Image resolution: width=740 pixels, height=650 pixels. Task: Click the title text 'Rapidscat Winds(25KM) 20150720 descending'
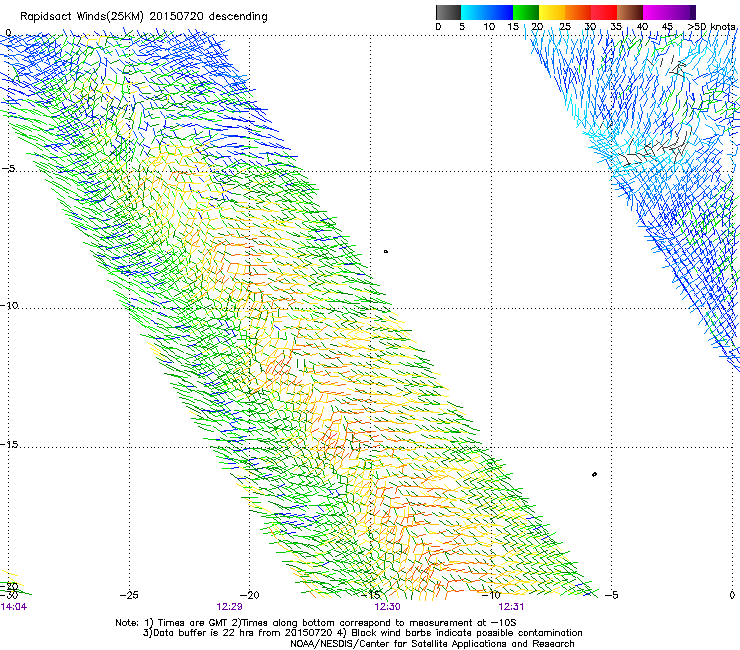[143, 17]
